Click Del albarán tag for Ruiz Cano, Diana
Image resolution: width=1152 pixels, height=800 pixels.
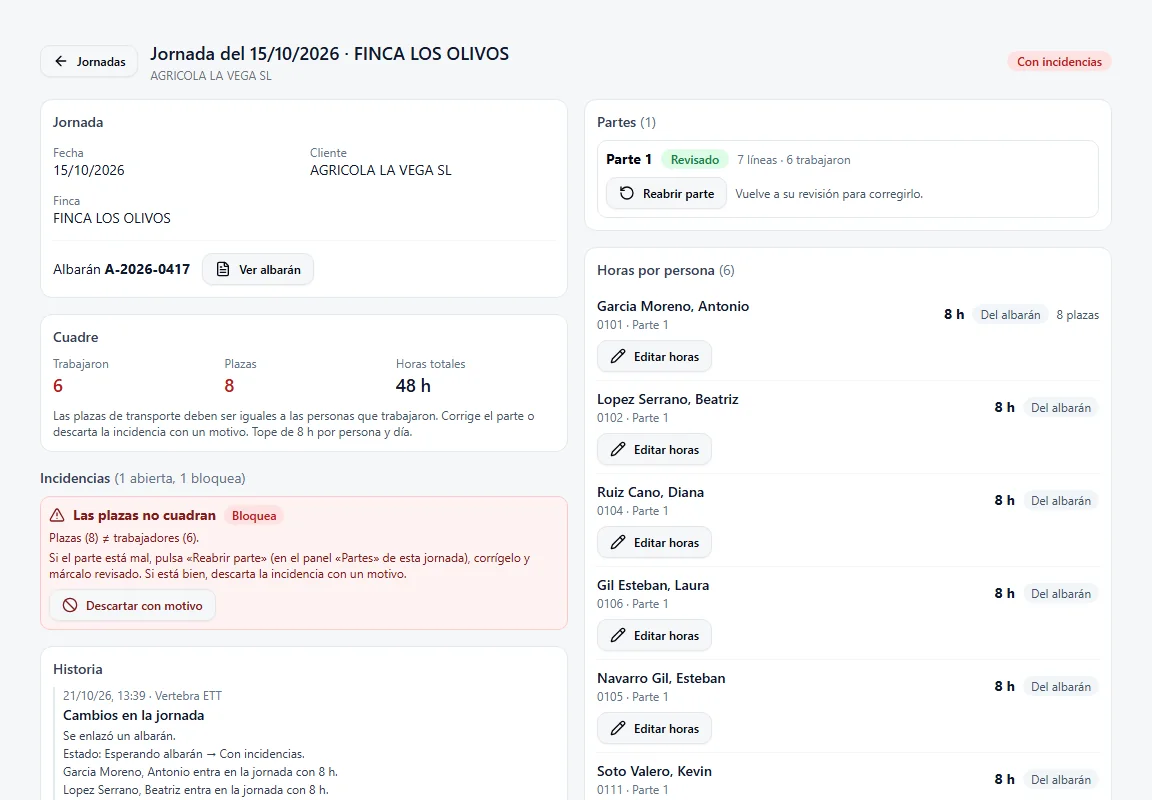tap(1060, 501)
